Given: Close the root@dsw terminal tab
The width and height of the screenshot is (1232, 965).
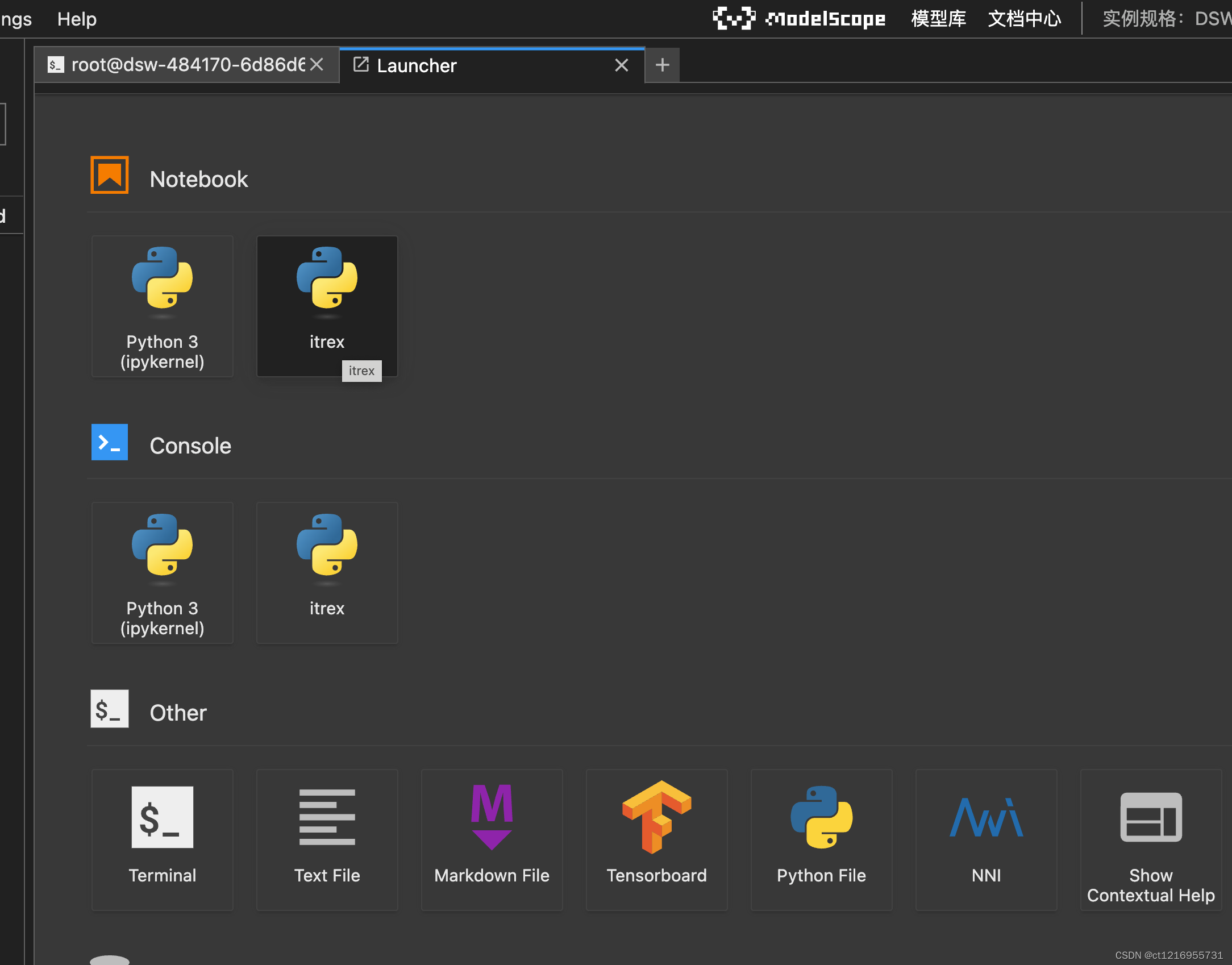Looking at the screenshot, I should (x=317, y=65).
